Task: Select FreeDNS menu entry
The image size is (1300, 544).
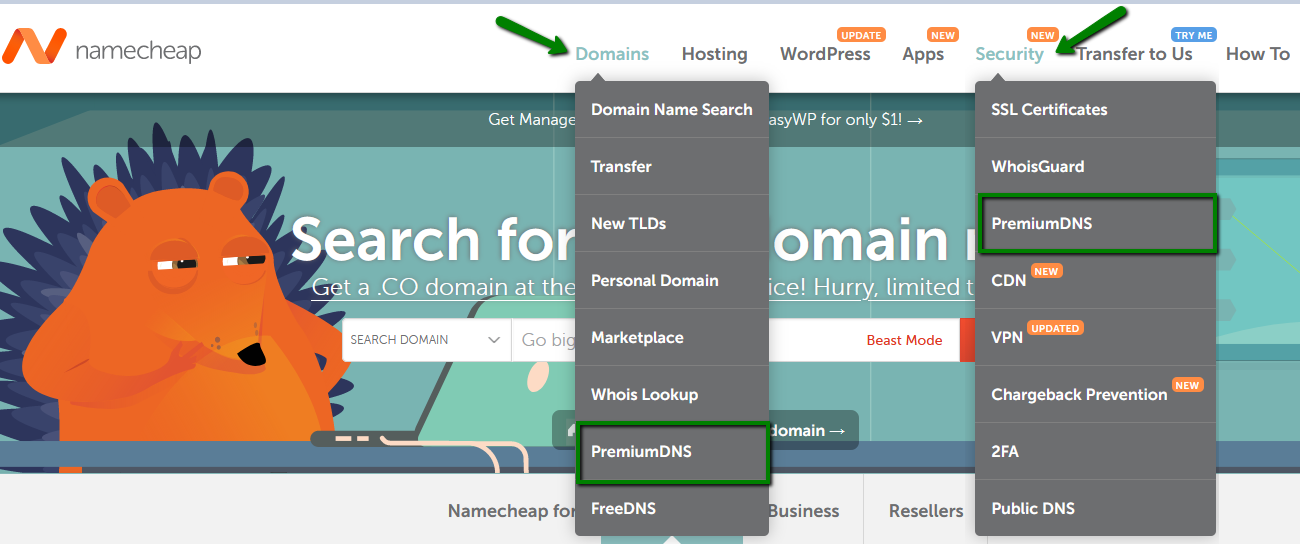Action: (672, 508)
